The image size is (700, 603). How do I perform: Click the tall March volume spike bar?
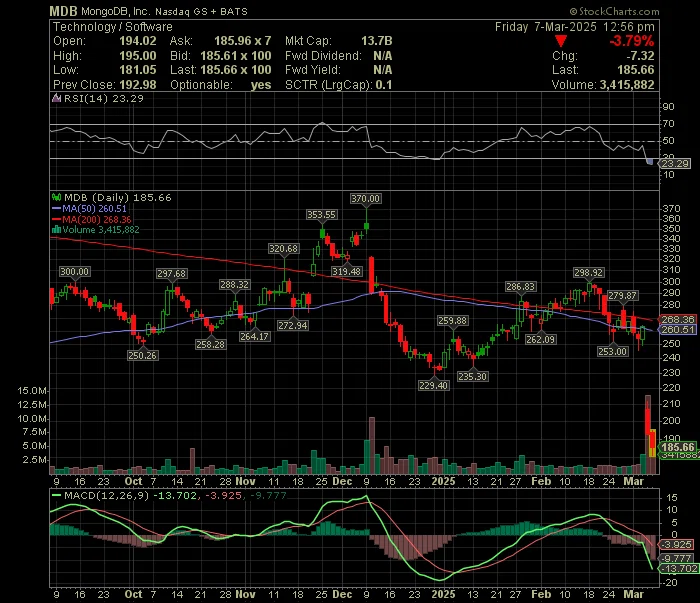click(x=647, y=434)
